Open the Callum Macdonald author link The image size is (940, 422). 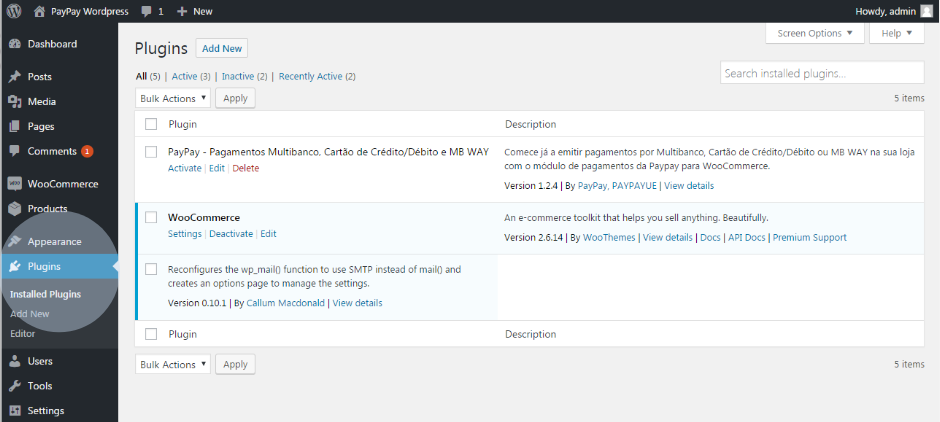click(x=286, y=303)
